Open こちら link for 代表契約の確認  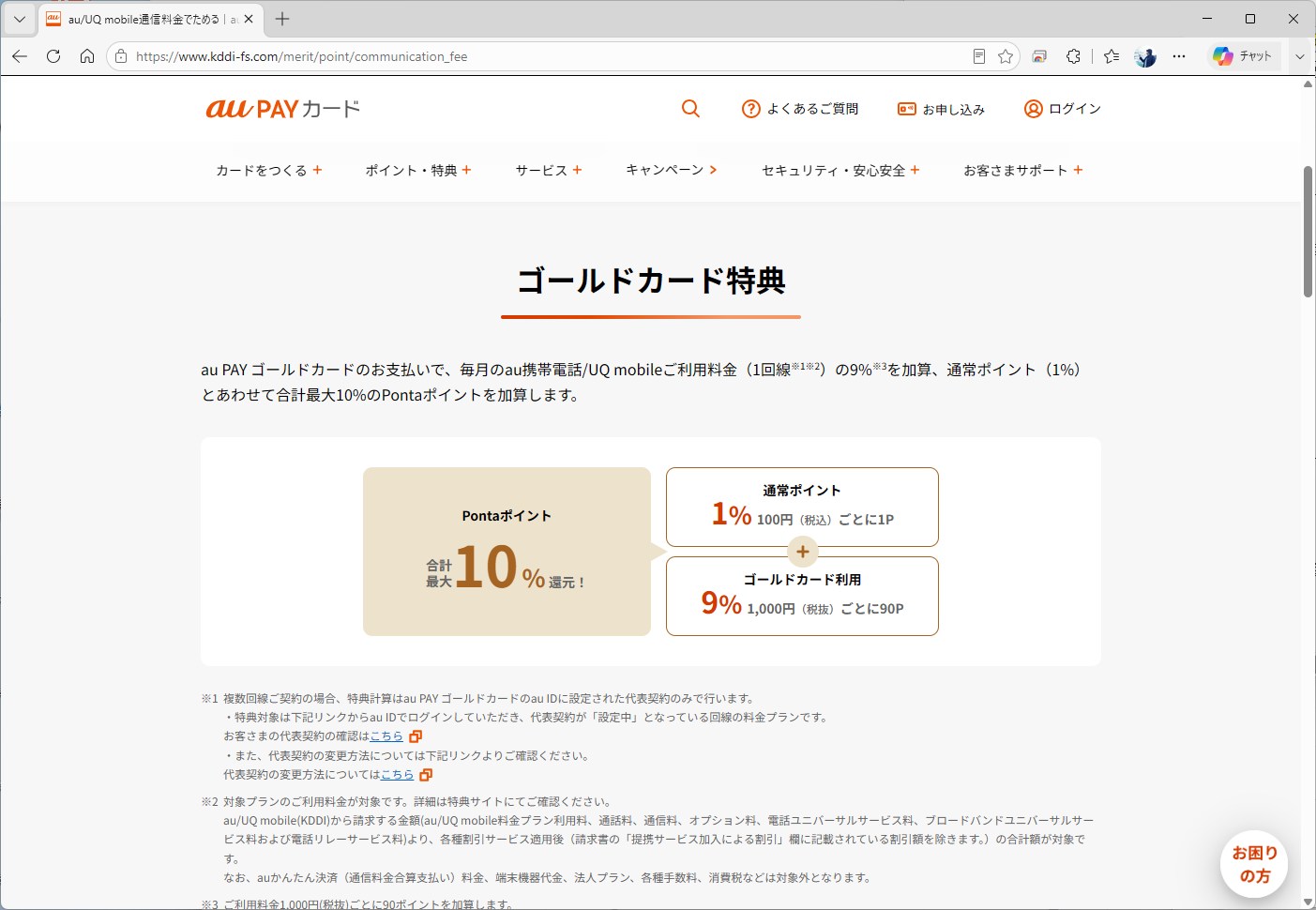[386, 736]
